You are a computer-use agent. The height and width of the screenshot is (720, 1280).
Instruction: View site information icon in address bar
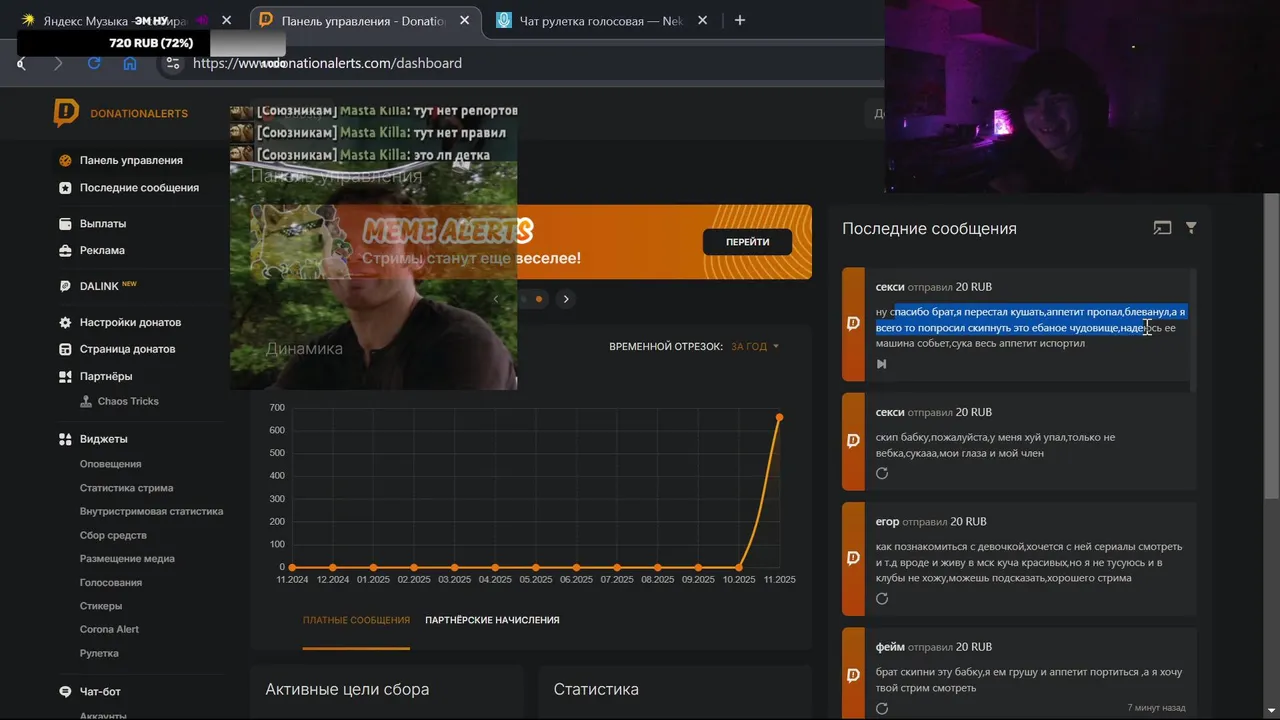coord(173,63)
